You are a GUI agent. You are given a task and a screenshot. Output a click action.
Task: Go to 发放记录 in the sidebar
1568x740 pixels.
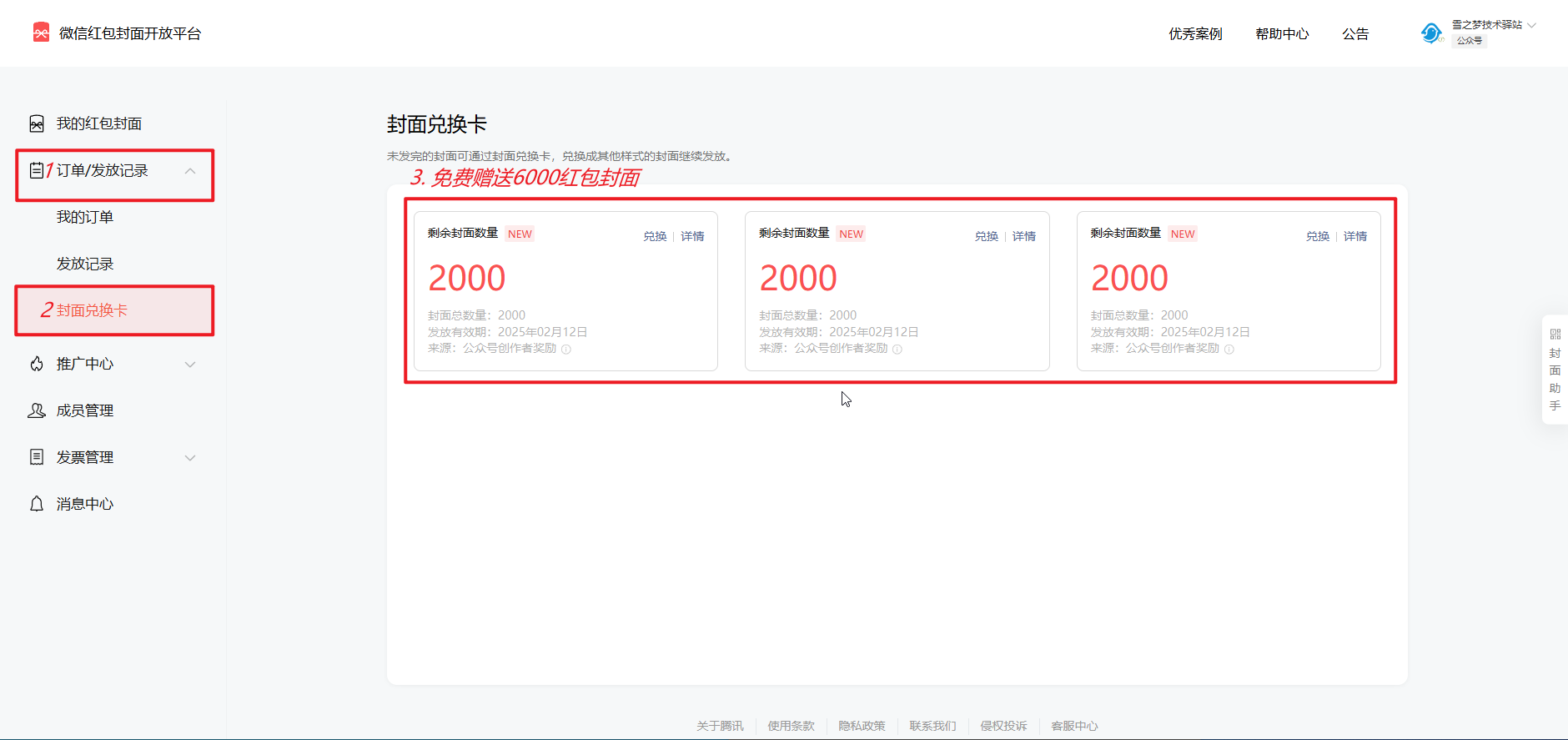pyautogui.click(x=85, y=264)
